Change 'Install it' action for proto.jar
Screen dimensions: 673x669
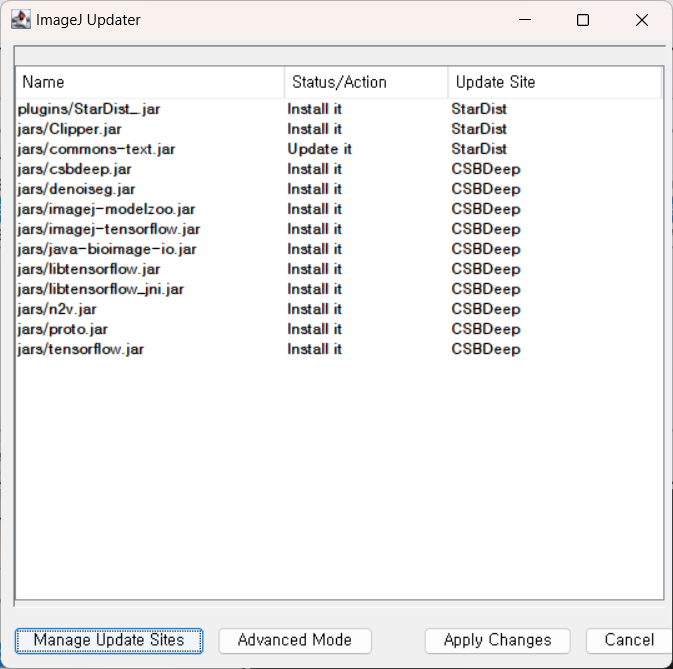point(314,330)
